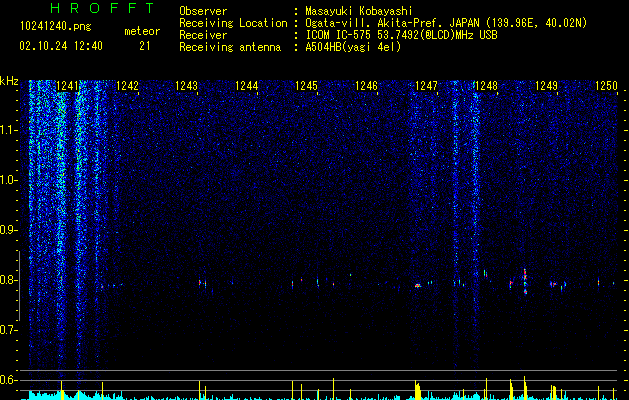This screenshot has width=629, height=400.
Task: Click the ICOM IC-575 53.7492 MHz receiver text
Action: (x=401, y=35)
